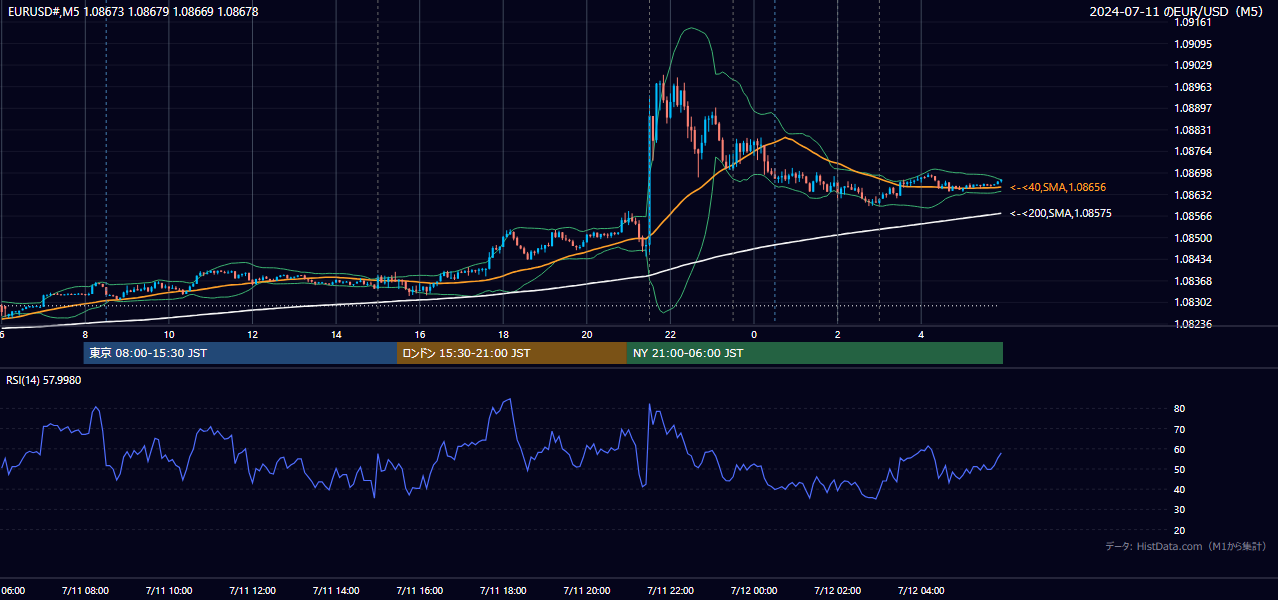Click hour label 18 under the price chart
1278x600 pixels.
coord(503,335)
